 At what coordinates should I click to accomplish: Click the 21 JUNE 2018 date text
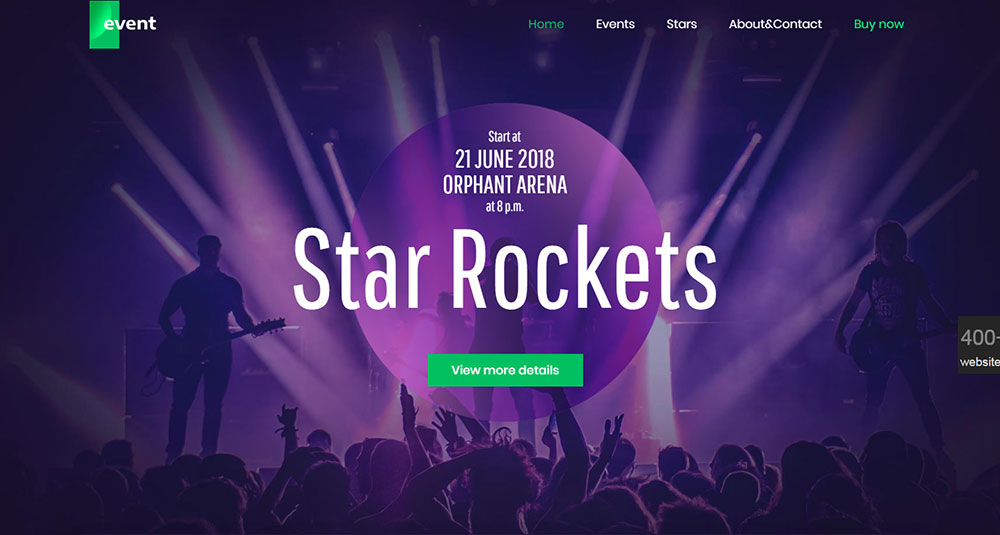(504, 158)
